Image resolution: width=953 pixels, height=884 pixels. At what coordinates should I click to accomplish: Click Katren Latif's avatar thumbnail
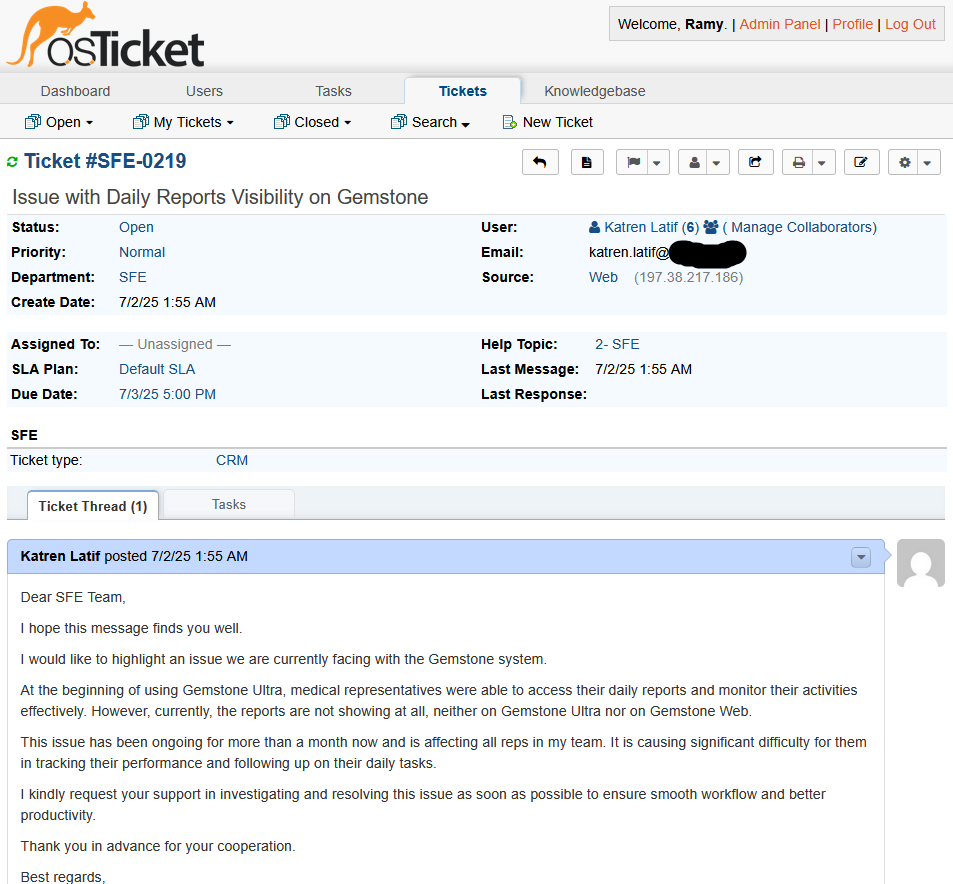click(920, 563)
